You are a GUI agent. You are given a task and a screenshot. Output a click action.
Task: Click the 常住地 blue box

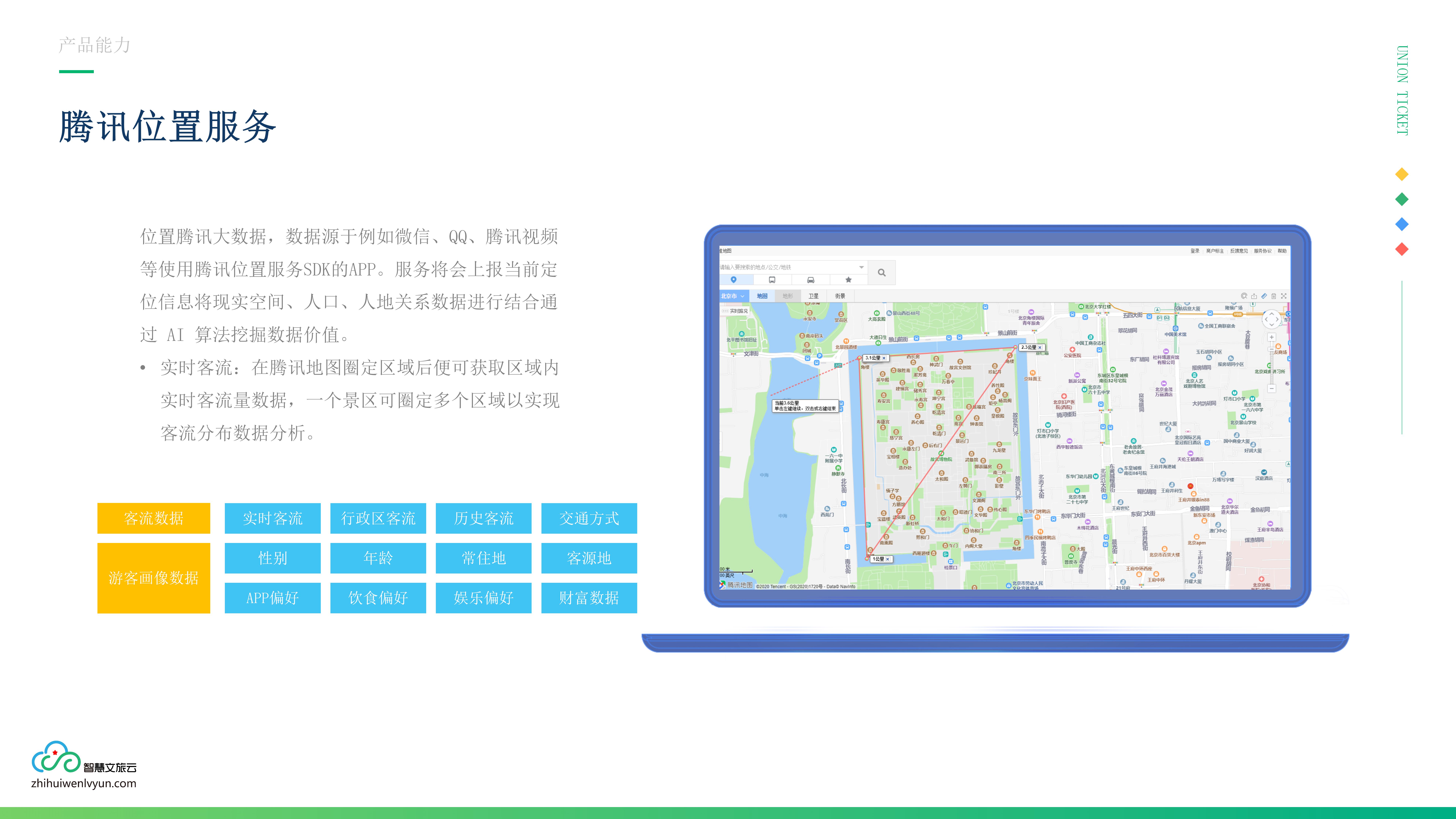coord(484,559)
